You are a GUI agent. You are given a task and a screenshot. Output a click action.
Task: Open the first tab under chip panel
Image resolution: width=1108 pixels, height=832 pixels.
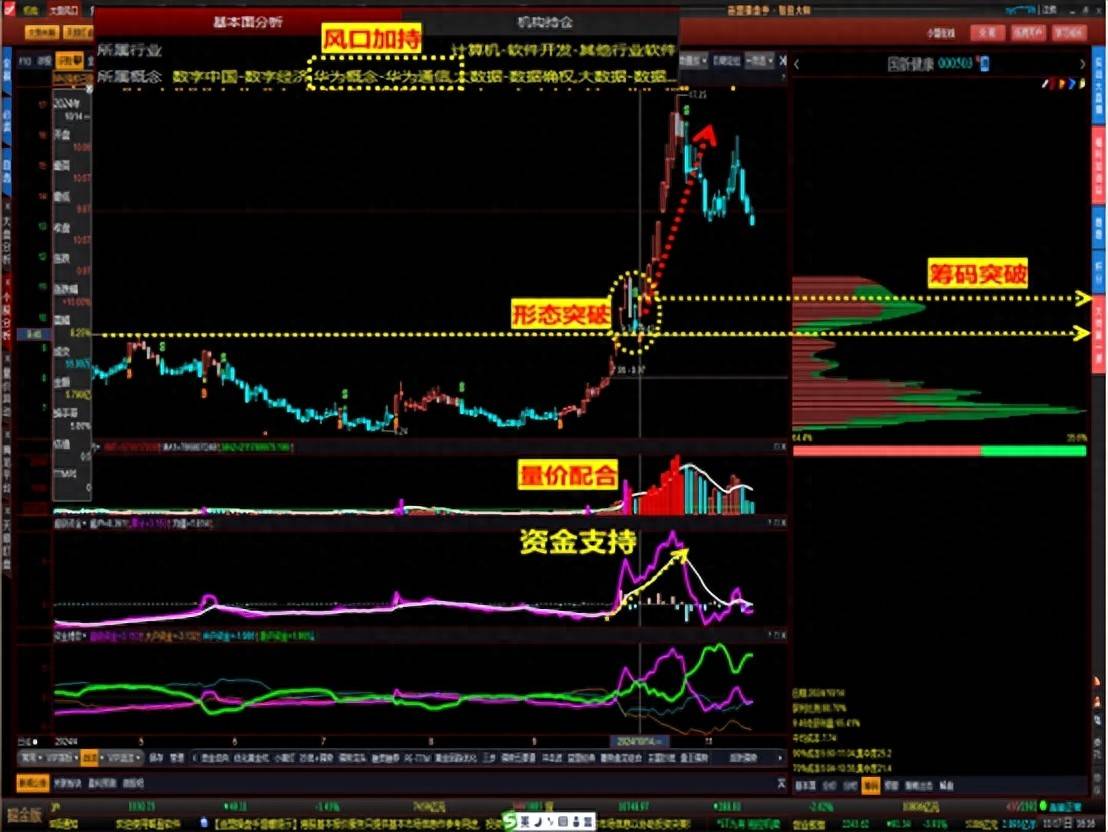[806, 785]
